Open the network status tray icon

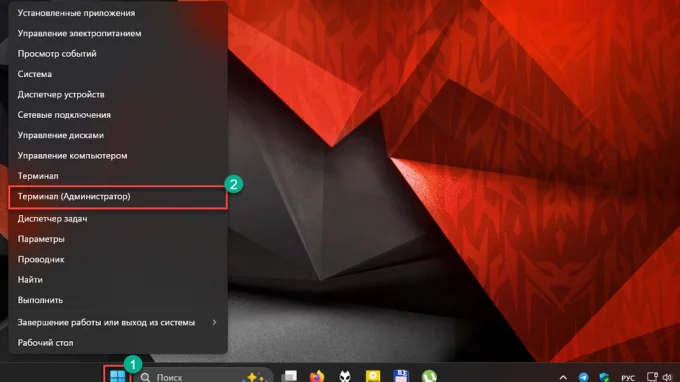click(652, 377)
